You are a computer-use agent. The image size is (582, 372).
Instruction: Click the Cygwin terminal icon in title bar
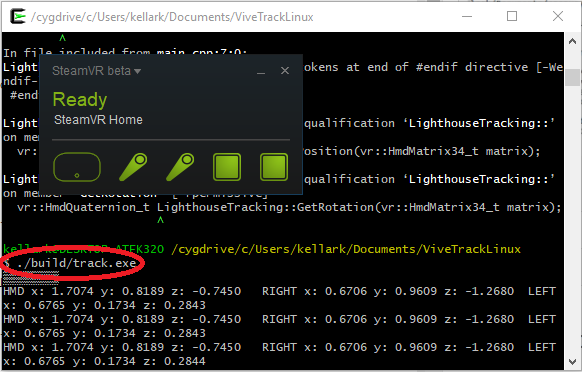[x=18, y=17]
